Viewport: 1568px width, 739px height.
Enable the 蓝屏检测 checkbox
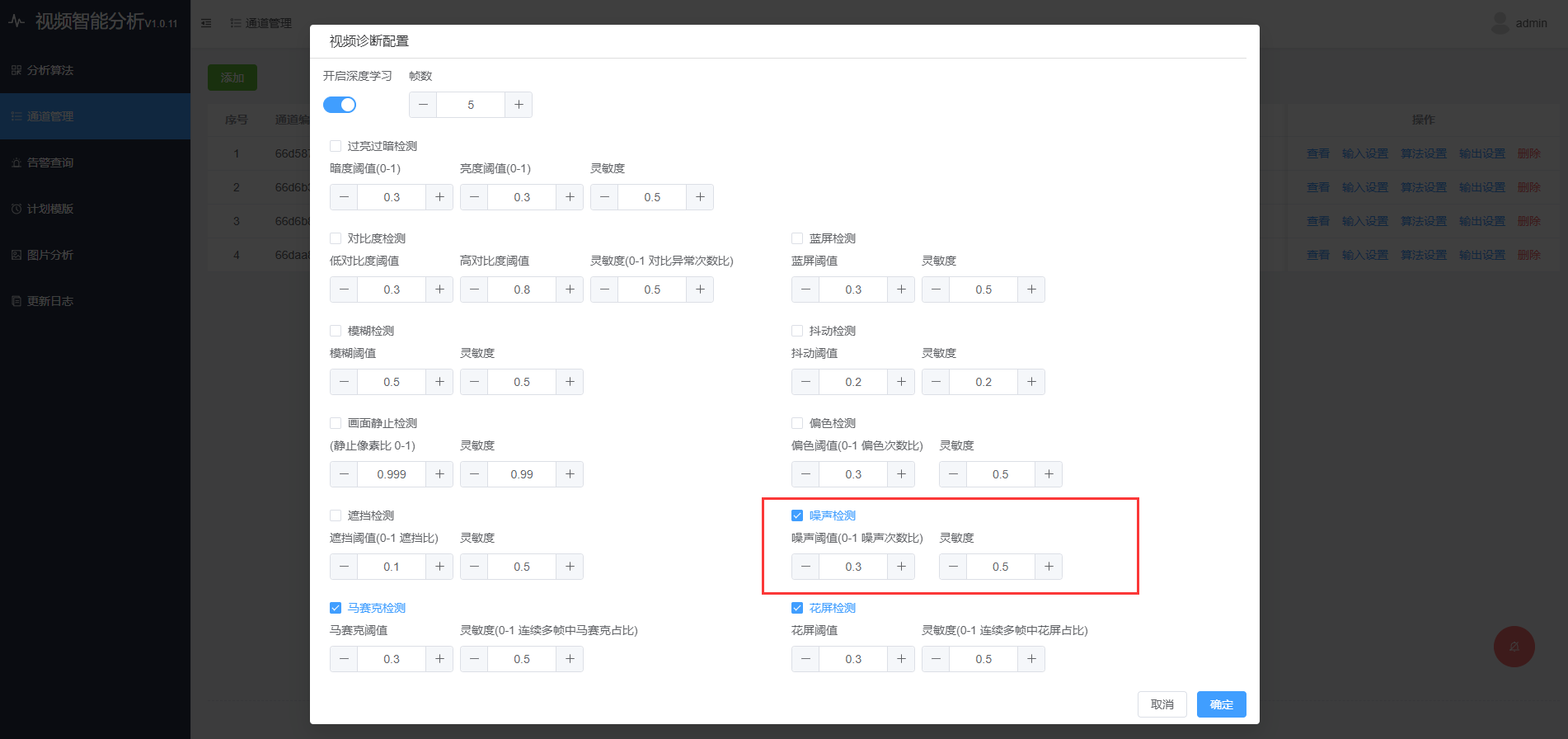(x=797, y=238)
